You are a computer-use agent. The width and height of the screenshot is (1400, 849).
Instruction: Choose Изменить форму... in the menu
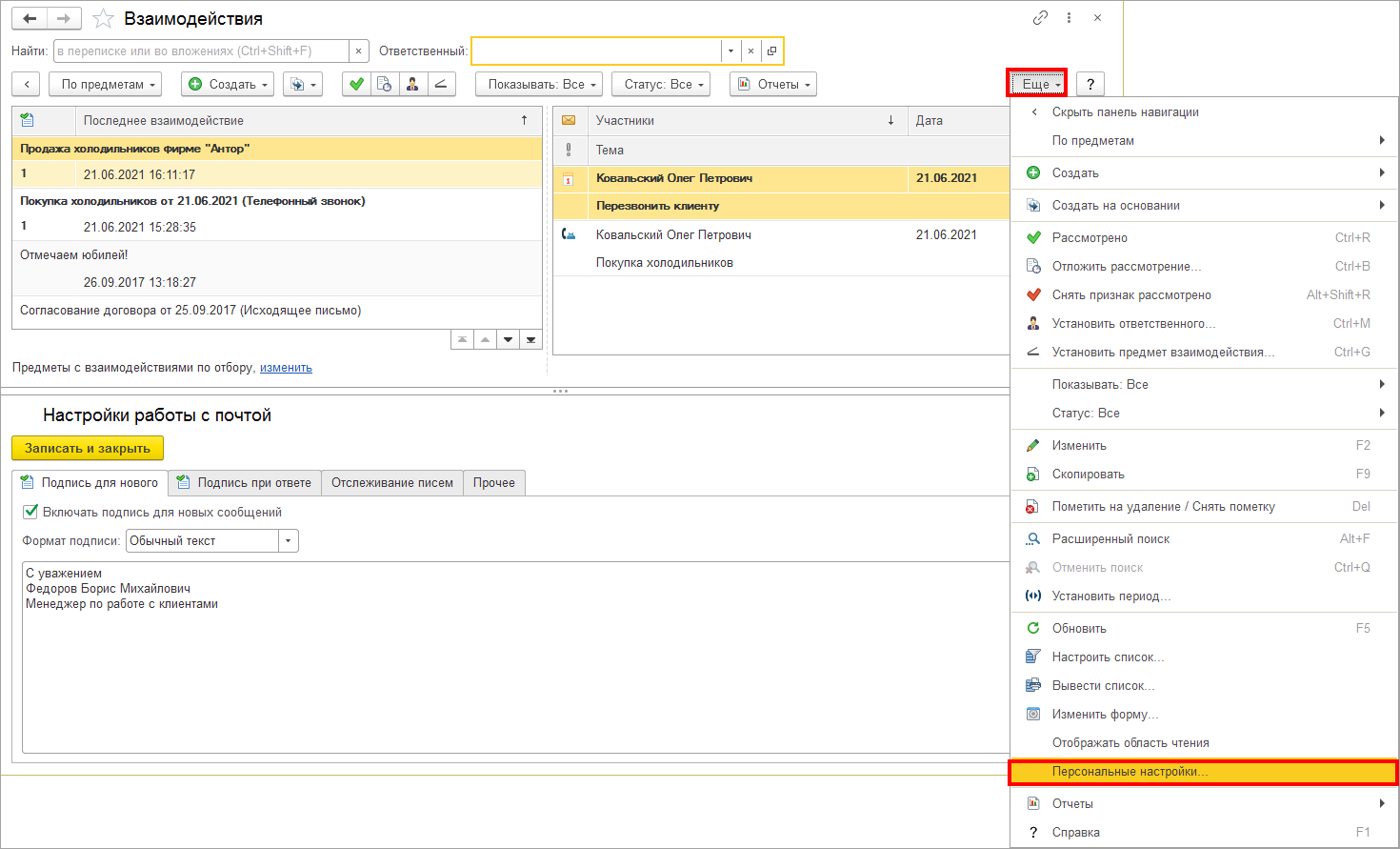pos(1204,715)
